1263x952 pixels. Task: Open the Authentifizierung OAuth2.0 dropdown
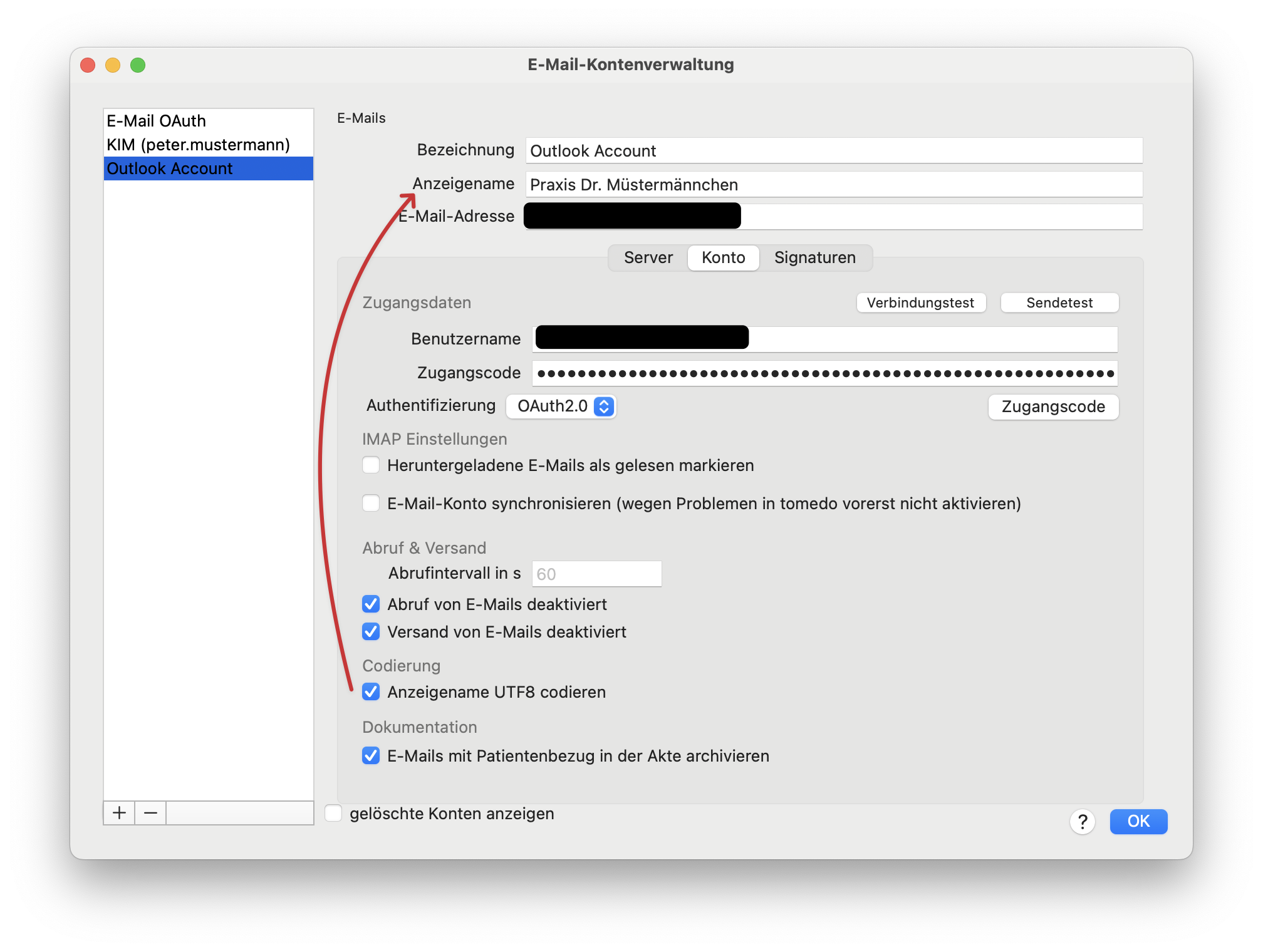pyautogui.click(x=561, y=406)
